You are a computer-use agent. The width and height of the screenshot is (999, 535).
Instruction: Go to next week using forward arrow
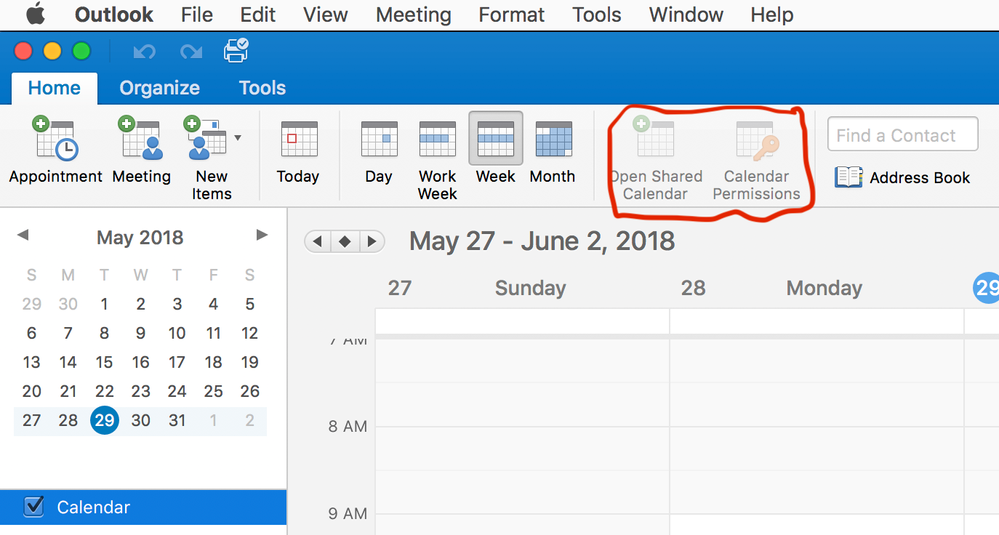coord(372,241)
